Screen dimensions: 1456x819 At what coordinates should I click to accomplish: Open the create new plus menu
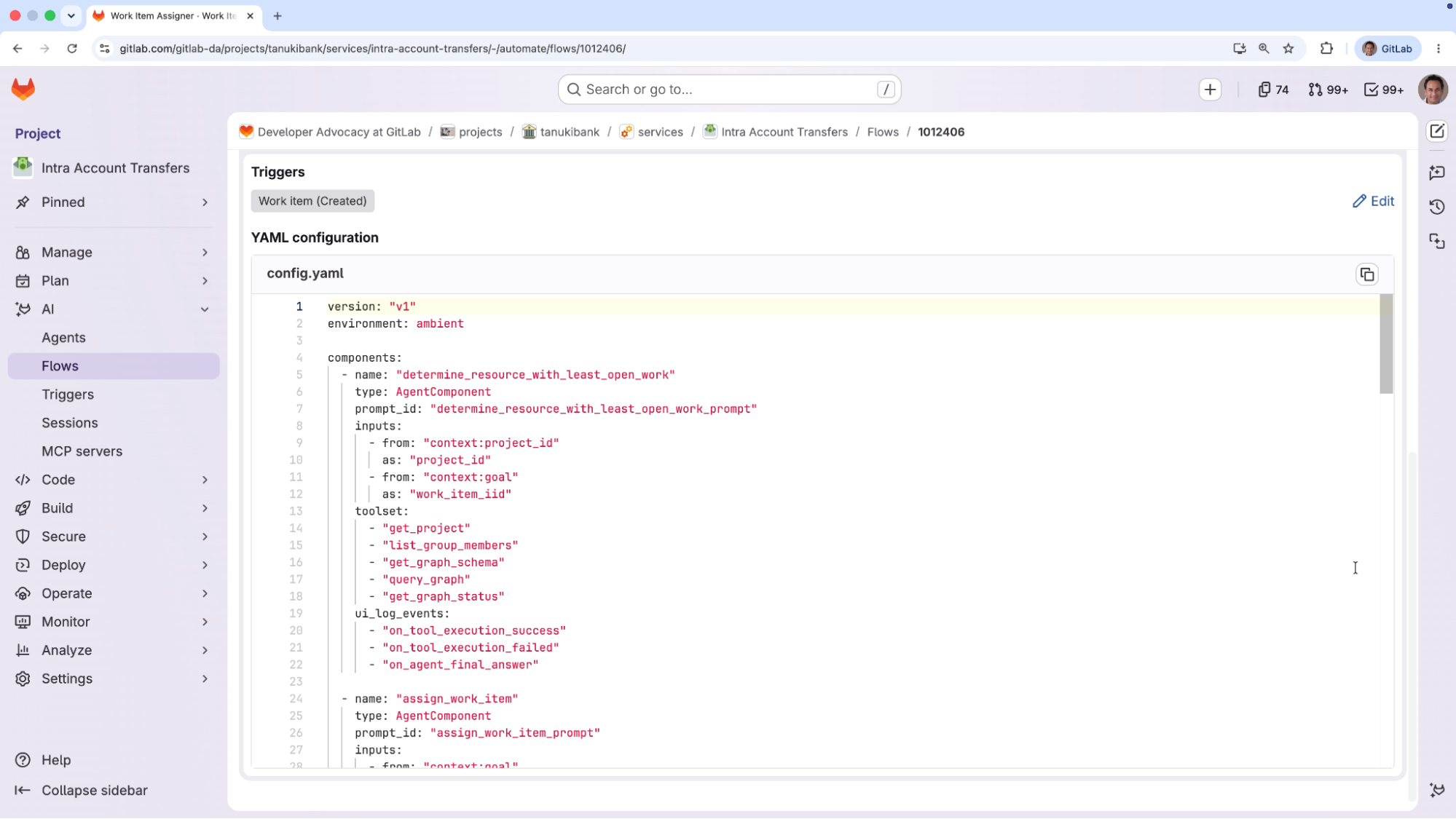click(1210, 90)
